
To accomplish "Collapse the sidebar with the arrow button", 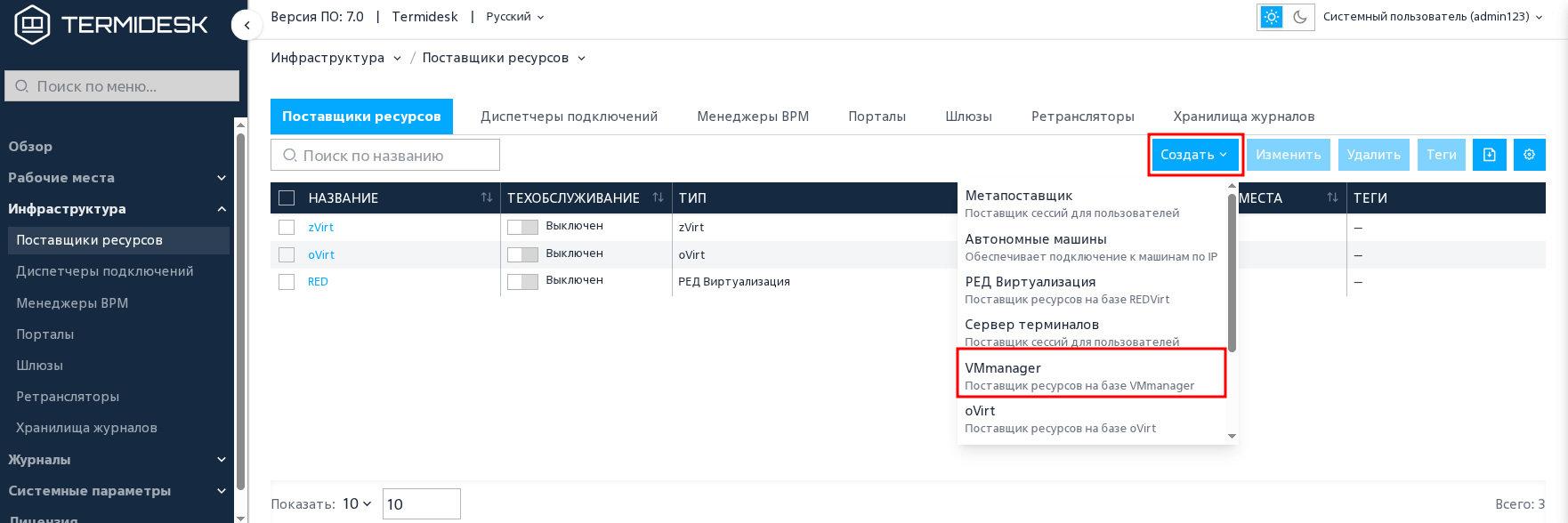I will [x=247, y=25].
